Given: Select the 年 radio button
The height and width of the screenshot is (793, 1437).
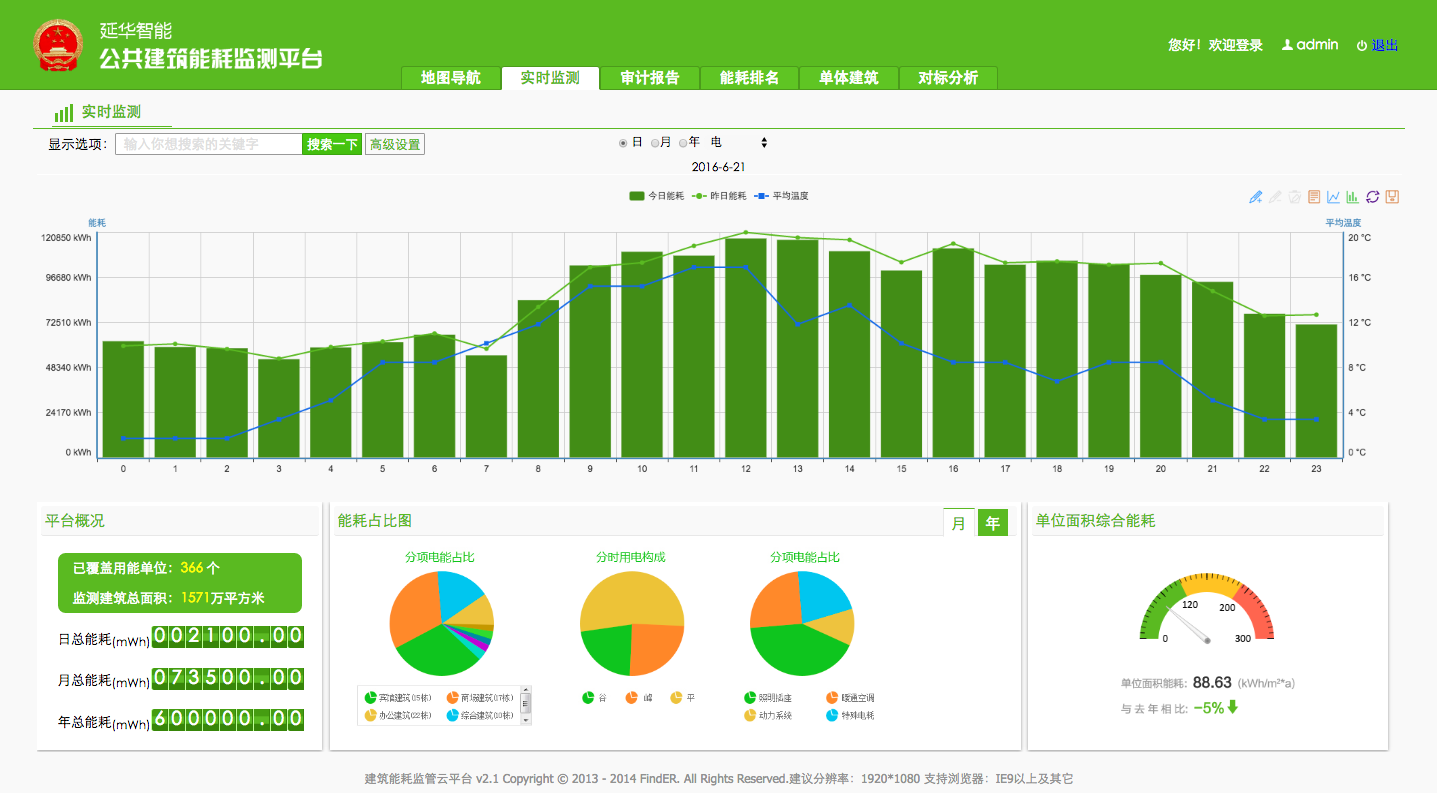Looking at the screenshot, I should coord(683,143).
